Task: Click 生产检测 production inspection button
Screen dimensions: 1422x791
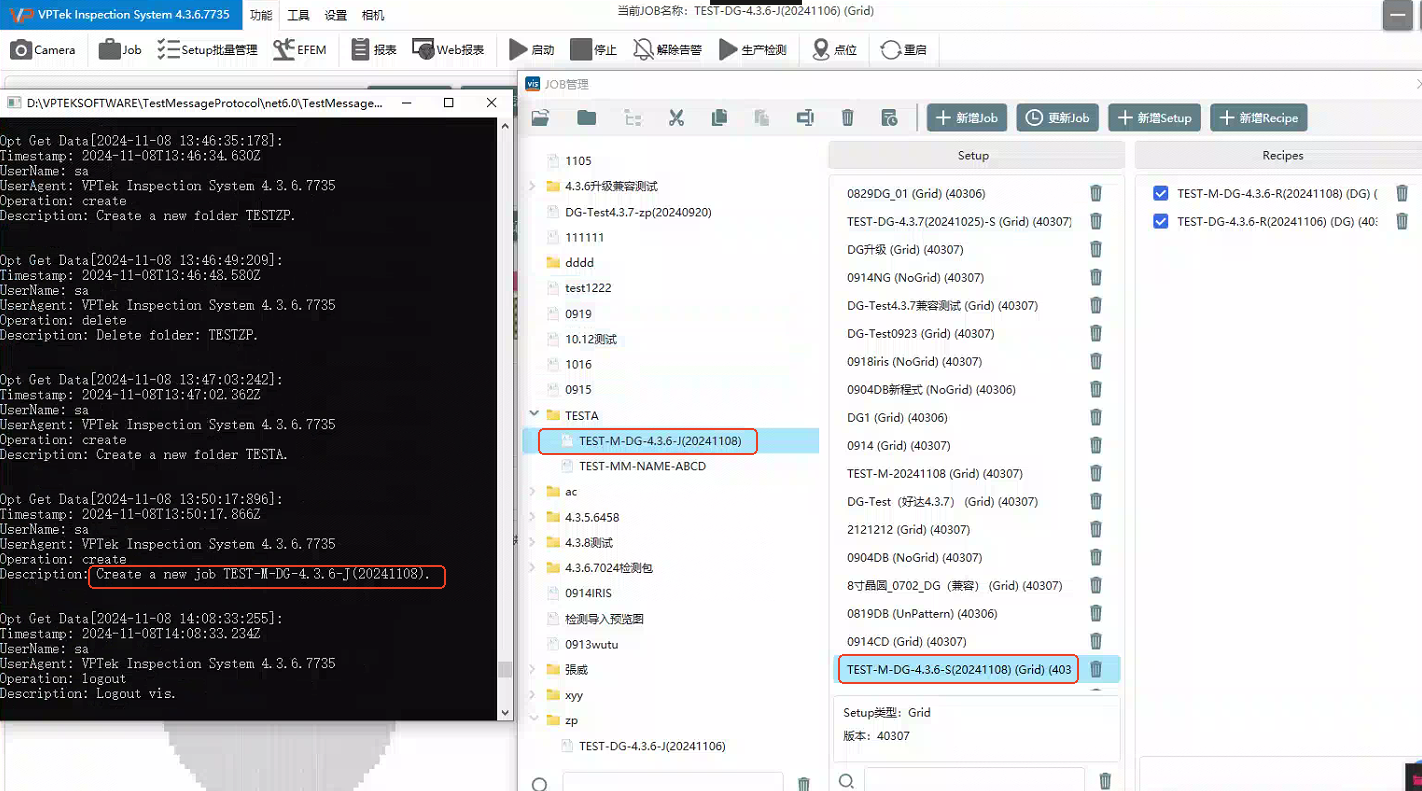Action: pos(753,49)
